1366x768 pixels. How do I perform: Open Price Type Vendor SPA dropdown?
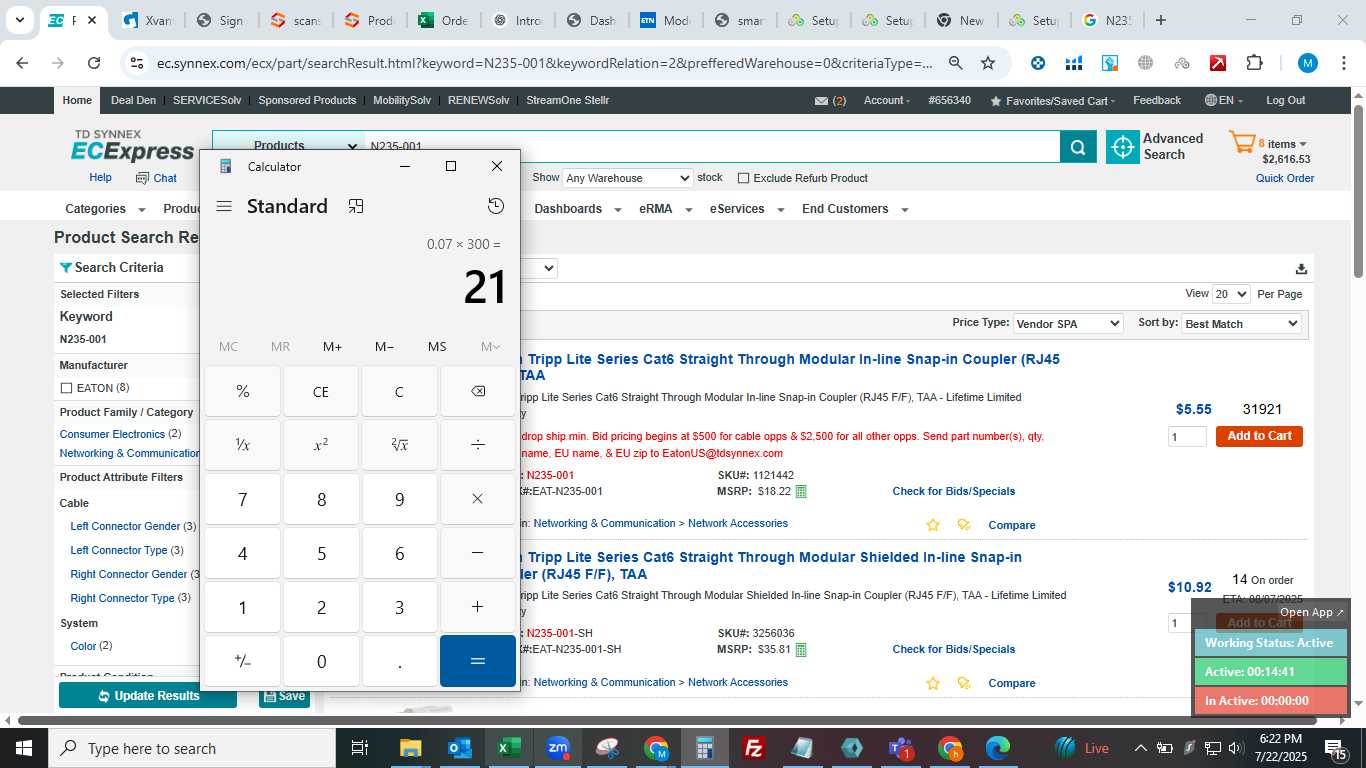click(1067, 324)
